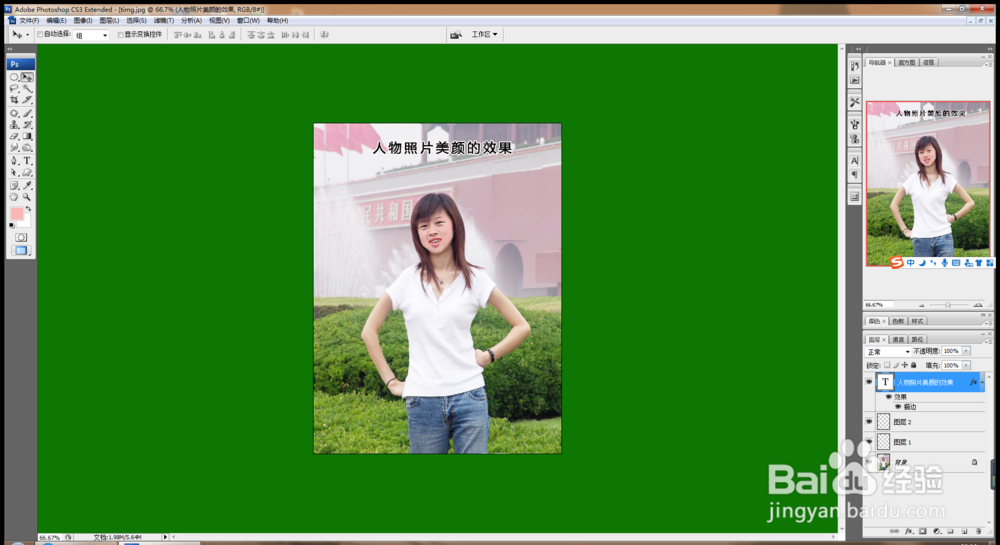Change screen mode button in toolbox

[x=21, y=251]
